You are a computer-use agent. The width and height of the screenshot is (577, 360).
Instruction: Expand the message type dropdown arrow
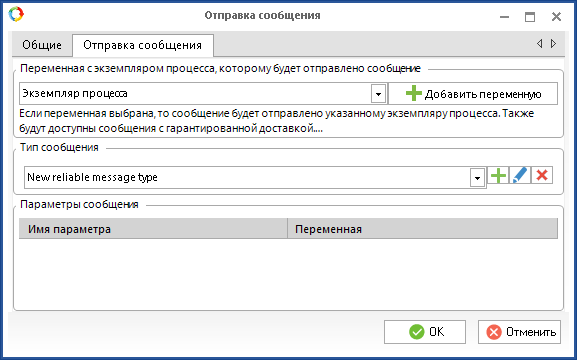click(x=477, y=178)
